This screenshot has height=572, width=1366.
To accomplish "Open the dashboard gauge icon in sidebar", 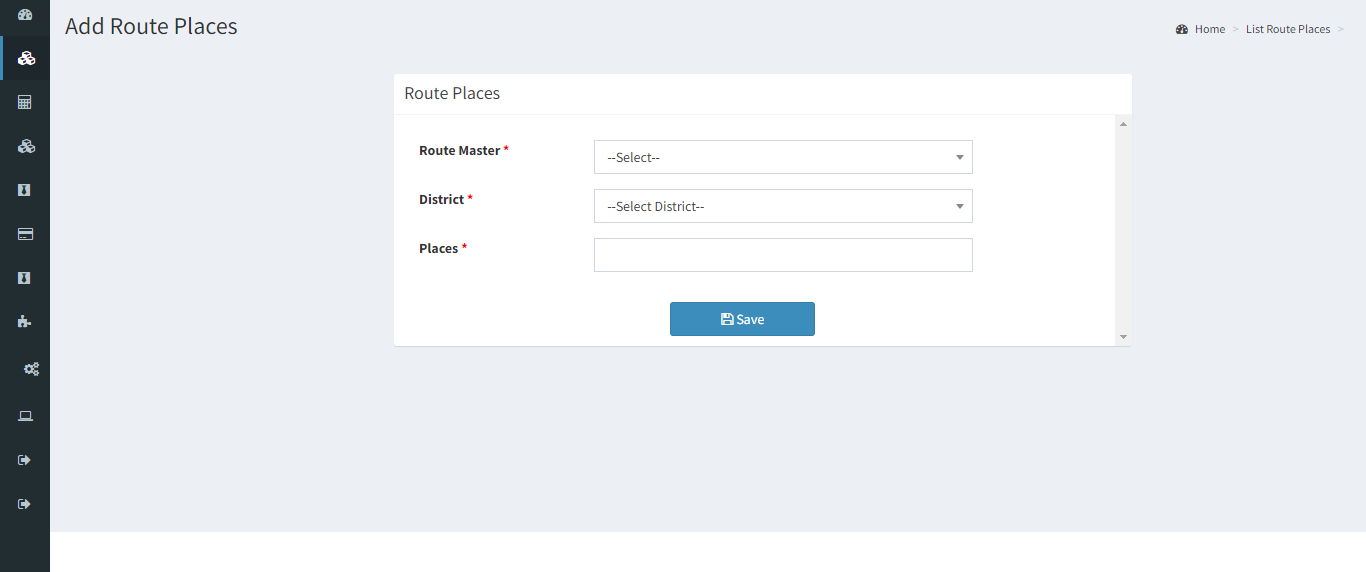I will click(25, 15).
